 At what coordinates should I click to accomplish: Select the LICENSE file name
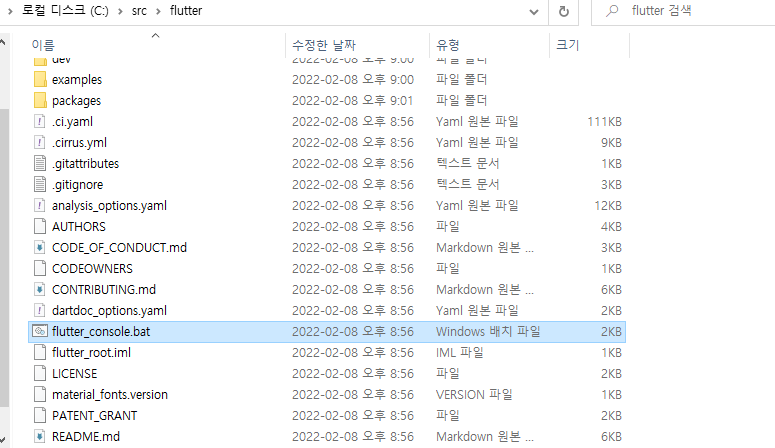point(74,373)
